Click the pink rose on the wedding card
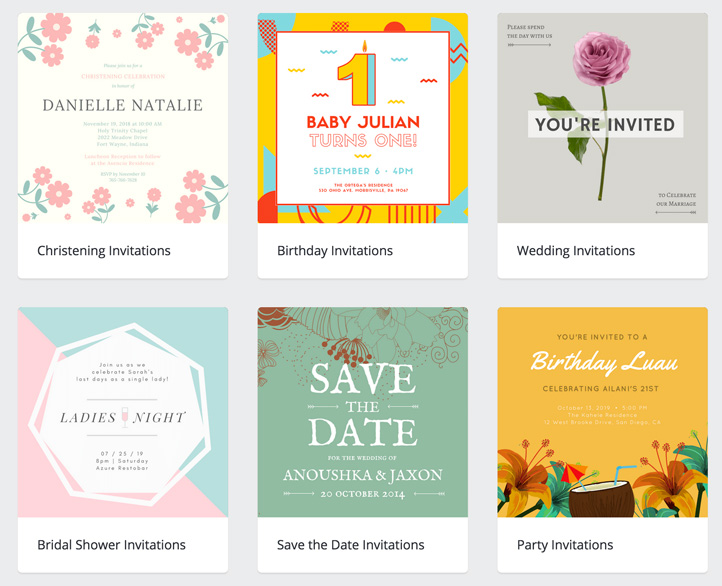 (601, 60)
